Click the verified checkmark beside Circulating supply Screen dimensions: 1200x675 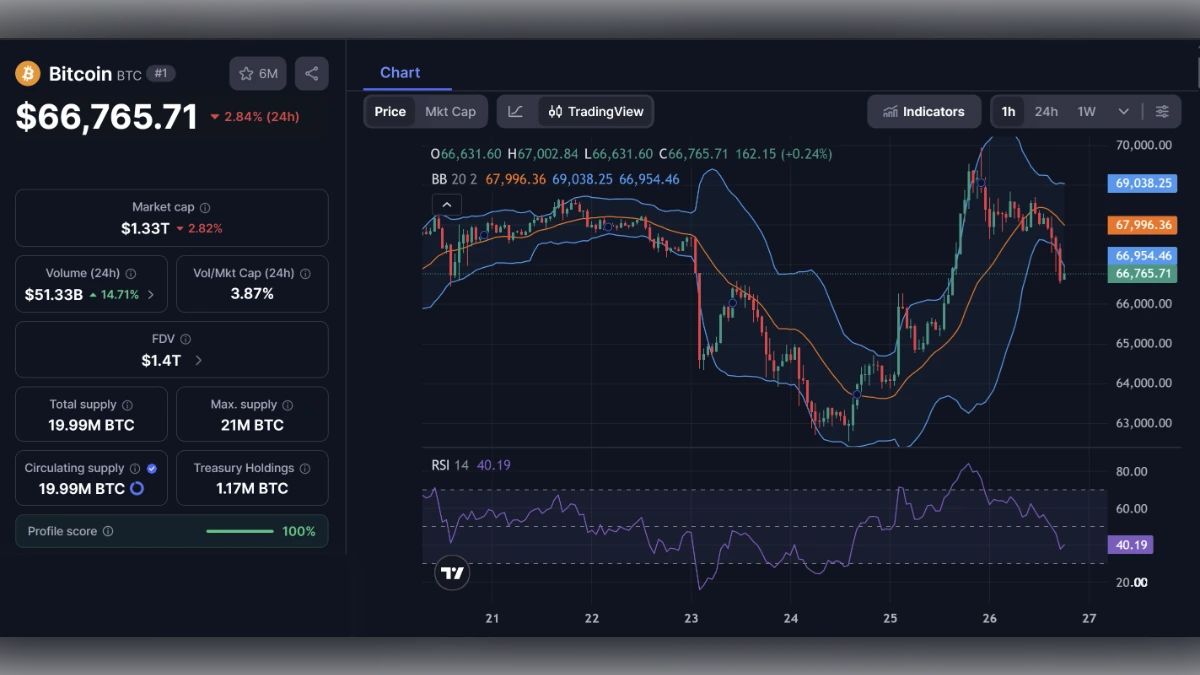[x=152, y=467]
